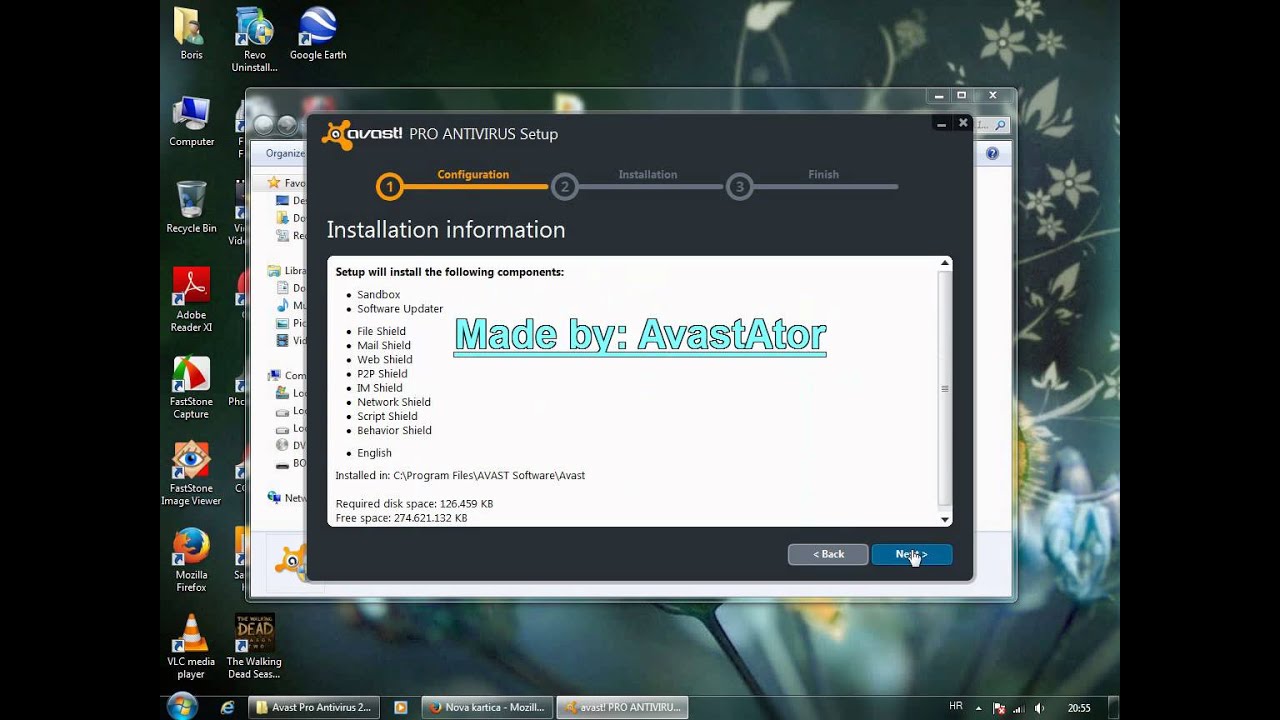
Task: Click 'IM Shield' component entry
Action: click(380, 388)
